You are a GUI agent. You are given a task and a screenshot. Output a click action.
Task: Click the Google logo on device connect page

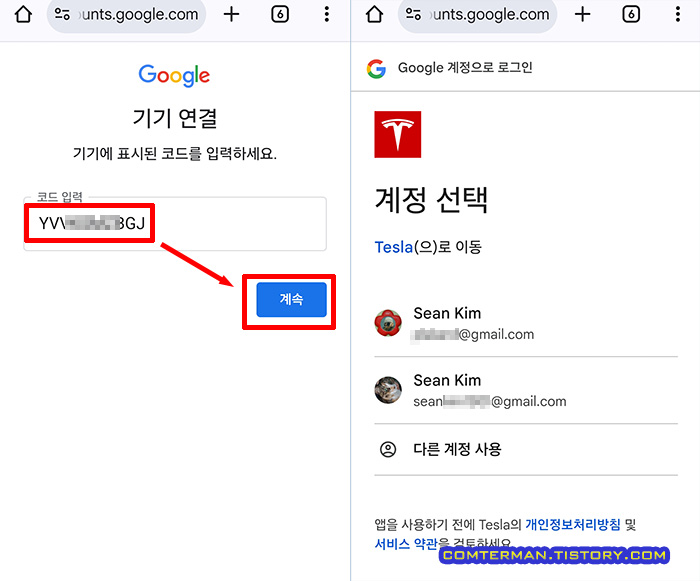point(174,75)
